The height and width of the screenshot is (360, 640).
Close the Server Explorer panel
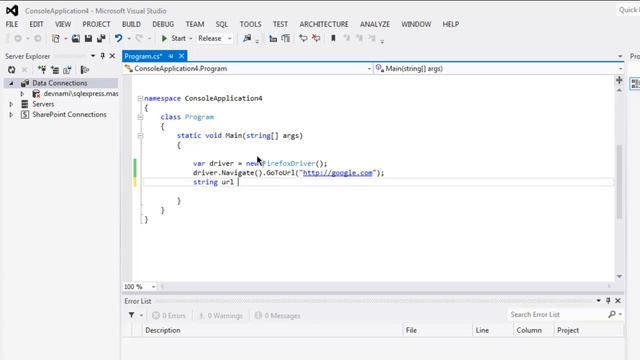(x=112, y=56)
